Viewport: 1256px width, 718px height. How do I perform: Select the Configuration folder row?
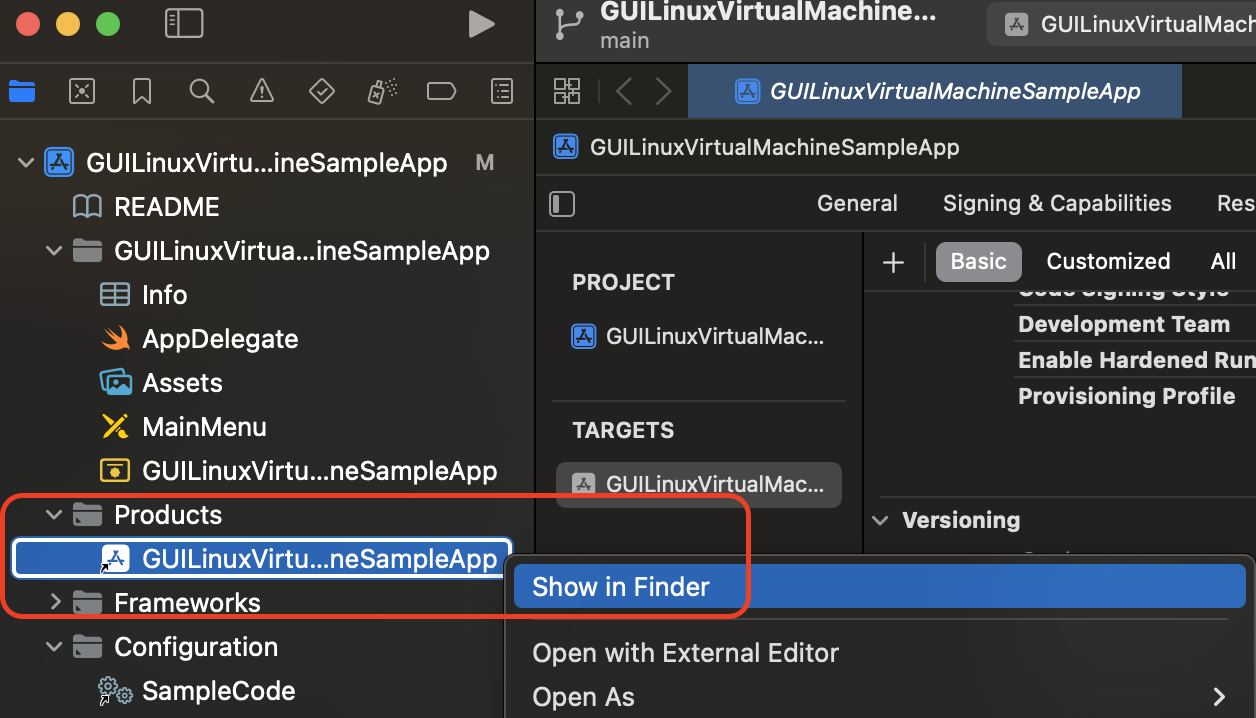point(175,647)
